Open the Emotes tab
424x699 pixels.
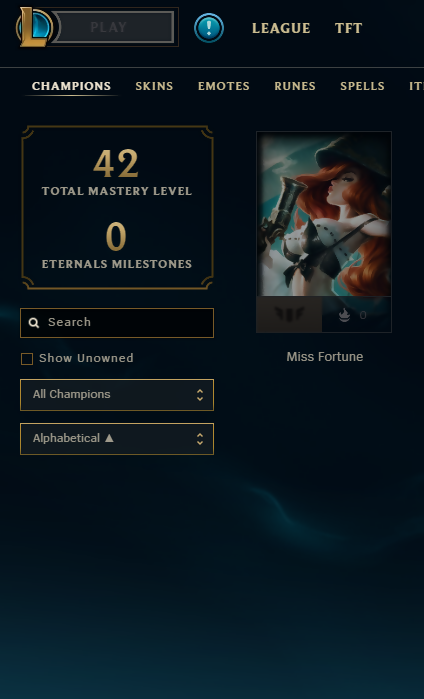(224, 86)
